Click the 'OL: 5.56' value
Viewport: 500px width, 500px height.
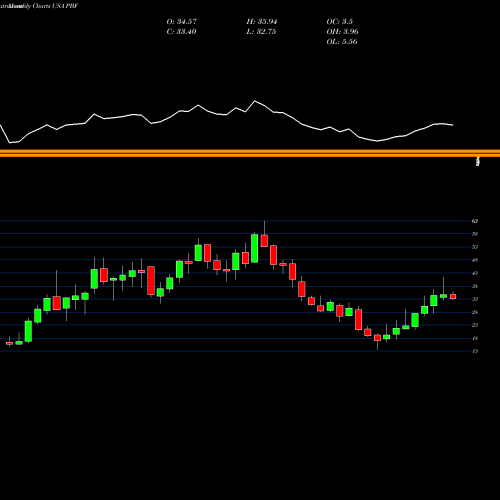click(342, 42)
